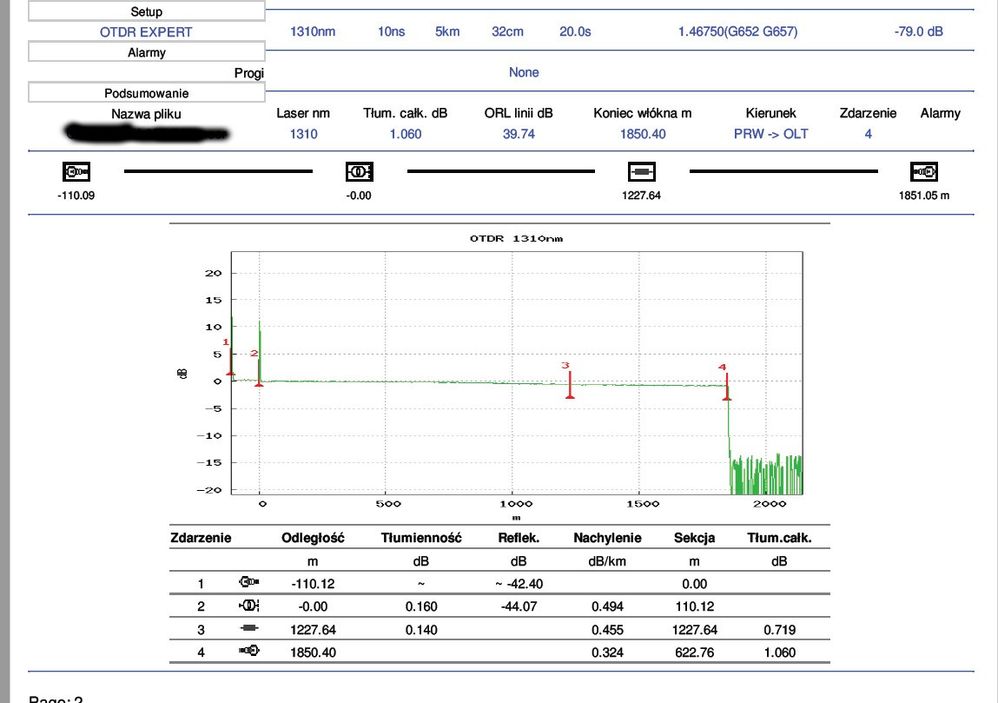The image size is (998, 703).
Task: Open the Alarmy section header
Action: point(146,52)
